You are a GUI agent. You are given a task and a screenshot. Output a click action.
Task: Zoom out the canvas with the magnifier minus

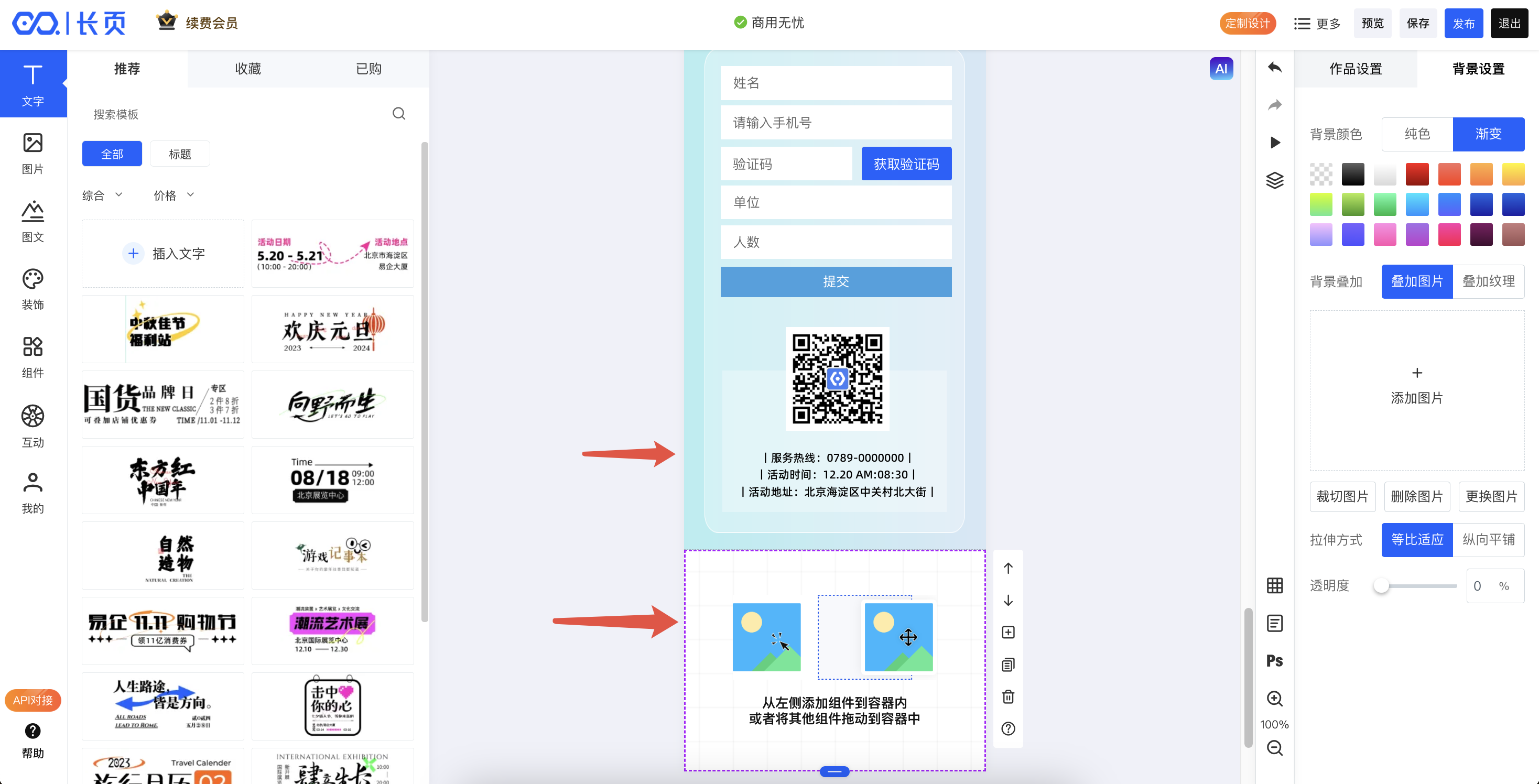pos(1274,747)
